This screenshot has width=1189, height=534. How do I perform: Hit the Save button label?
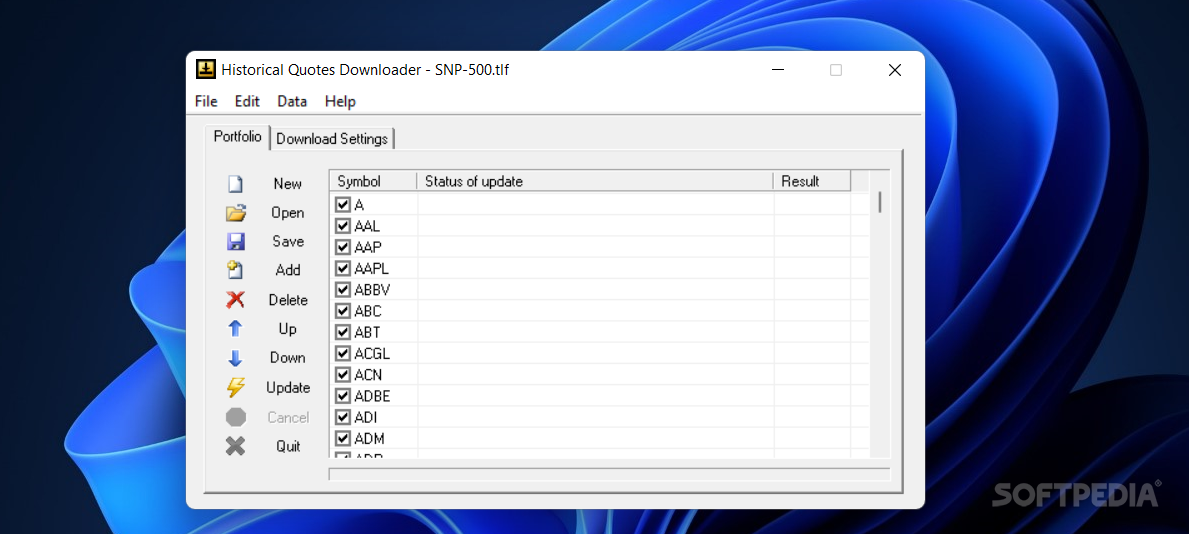(x=288, y=241)
